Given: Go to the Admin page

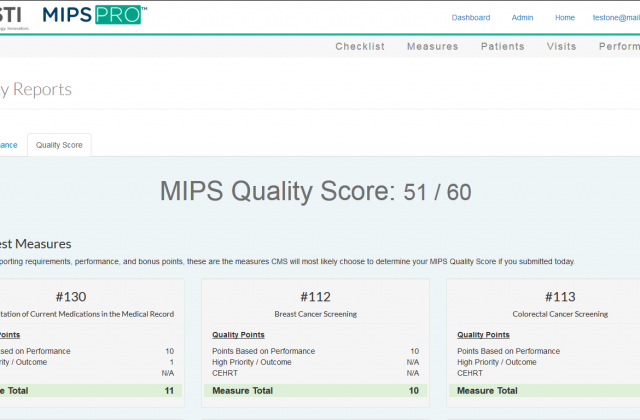Looking at the screenshot, I should 522,18.
